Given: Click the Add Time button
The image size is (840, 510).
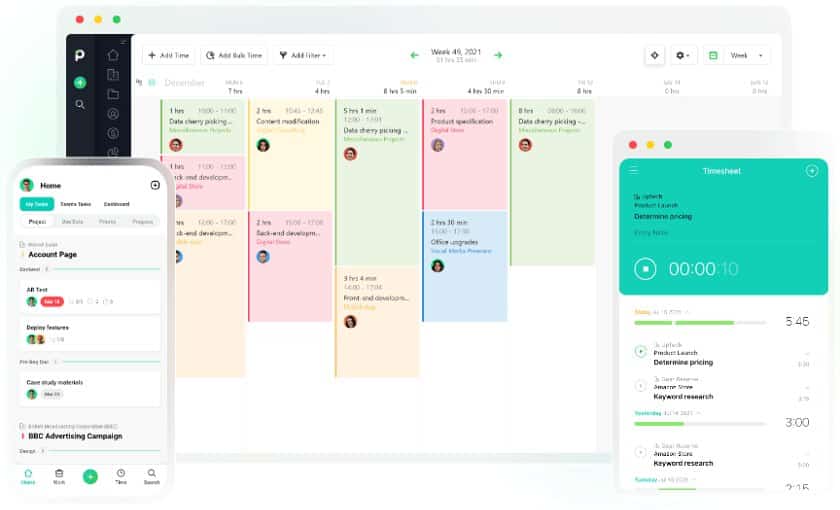Looking at the screenshot, I should [169, 55].
